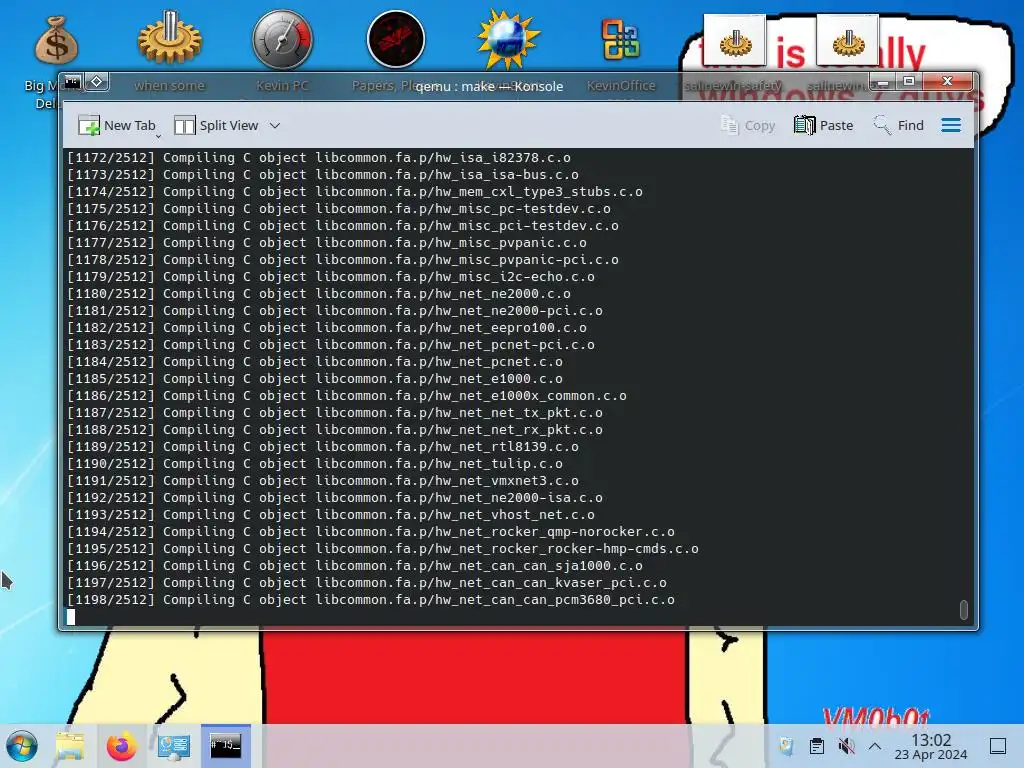This screenshot has height=768, width=1024.
Task: Open the system settings taskbar icon
Action: tap(174, 746)
